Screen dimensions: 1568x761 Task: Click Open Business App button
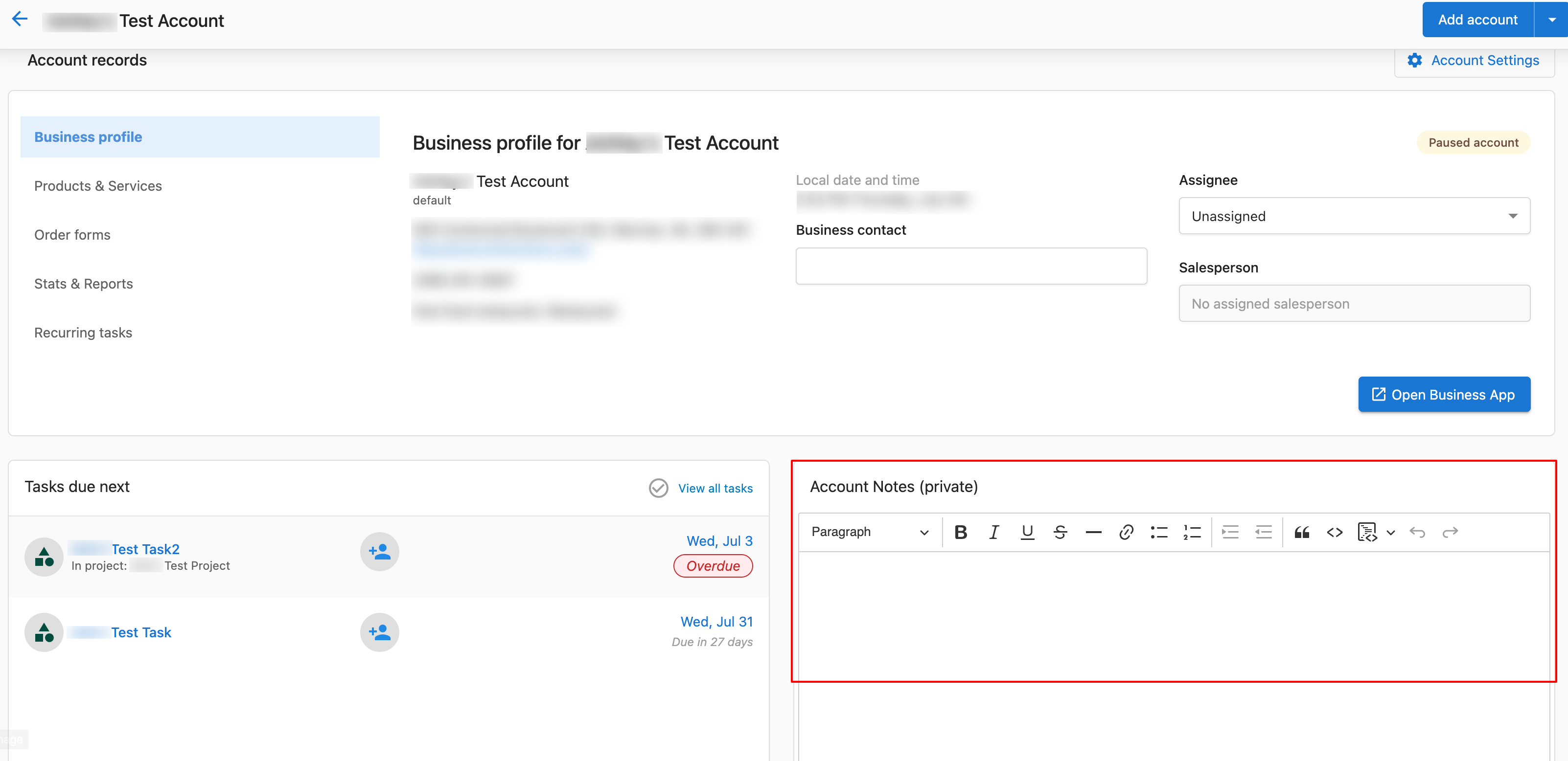1444,395
